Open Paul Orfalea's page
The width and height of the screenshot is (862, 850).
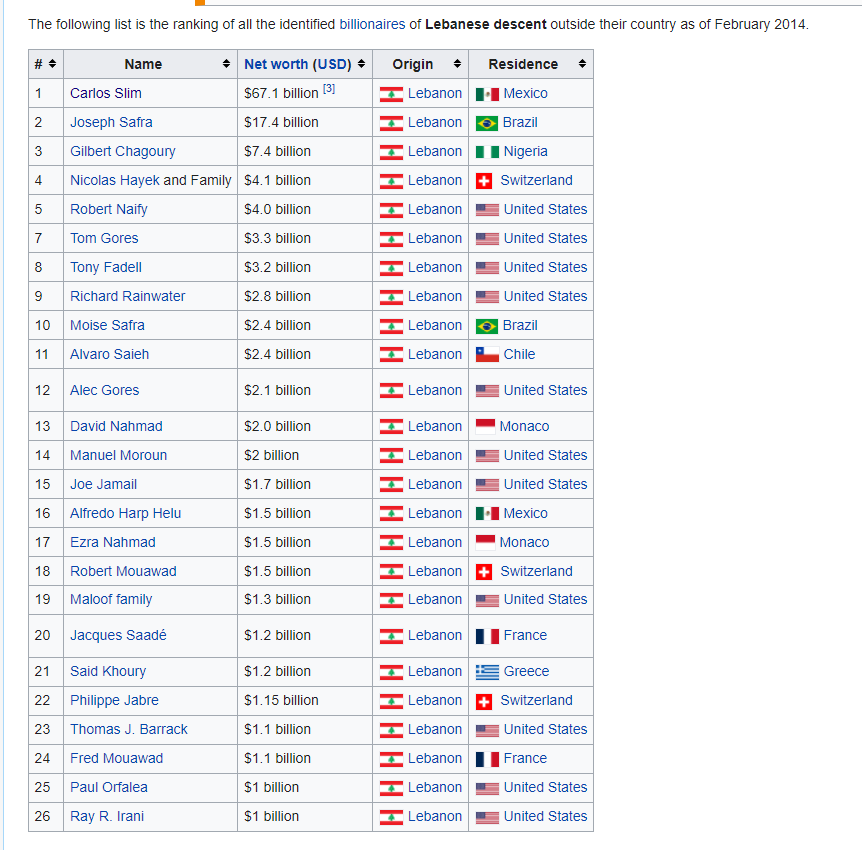pos(109,787)
